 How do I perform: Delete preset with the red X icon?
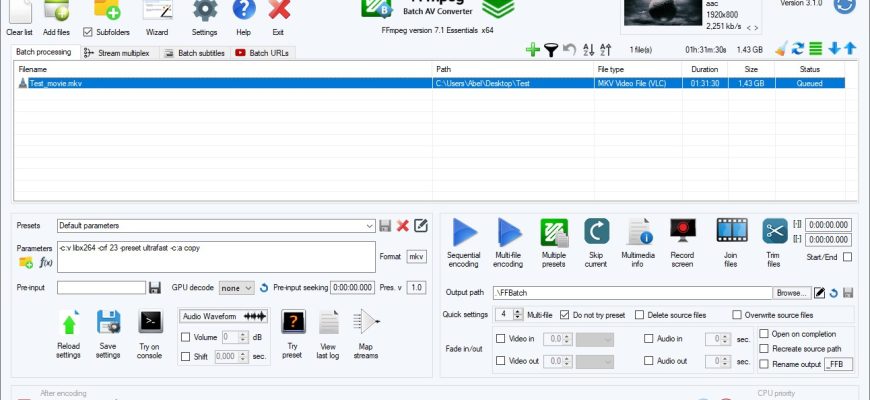click(x=403, y=226)
